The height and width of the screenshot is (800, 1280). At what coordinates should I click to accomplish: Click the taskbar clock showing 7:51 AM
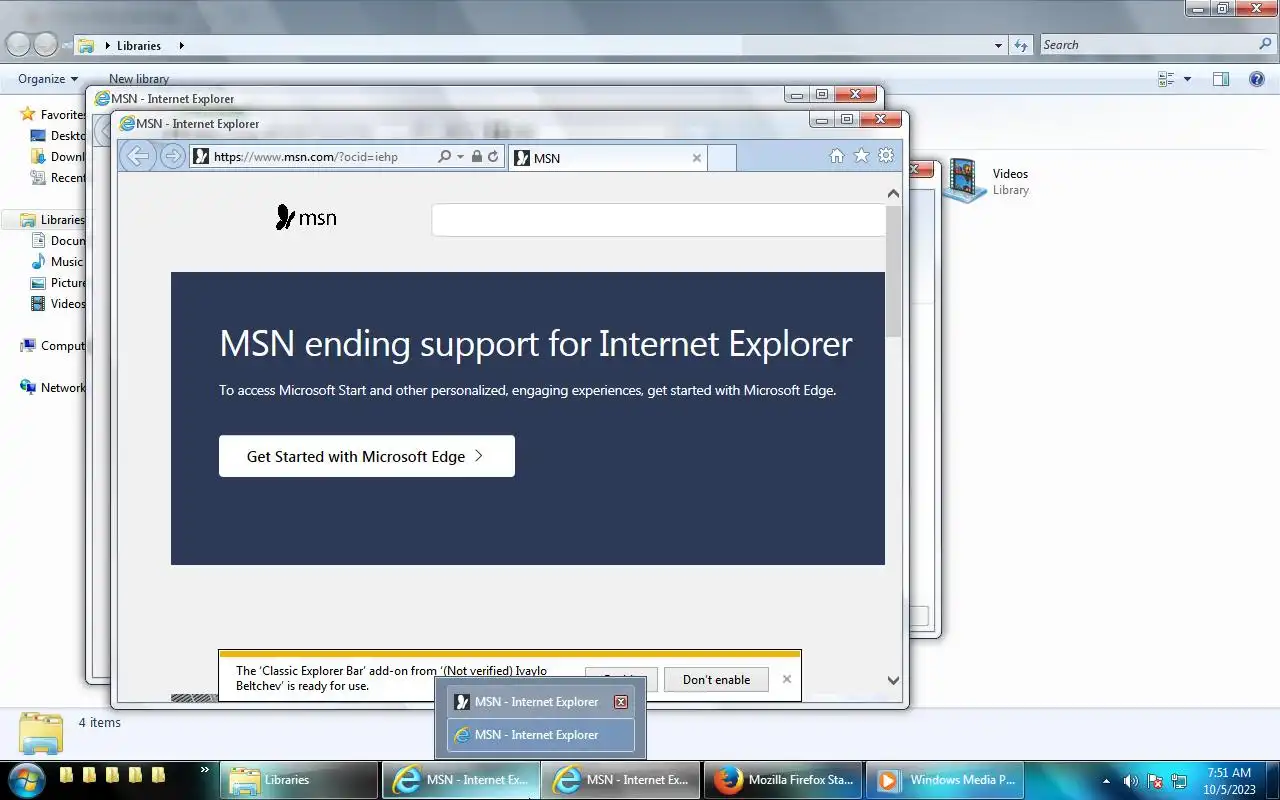1229,773
